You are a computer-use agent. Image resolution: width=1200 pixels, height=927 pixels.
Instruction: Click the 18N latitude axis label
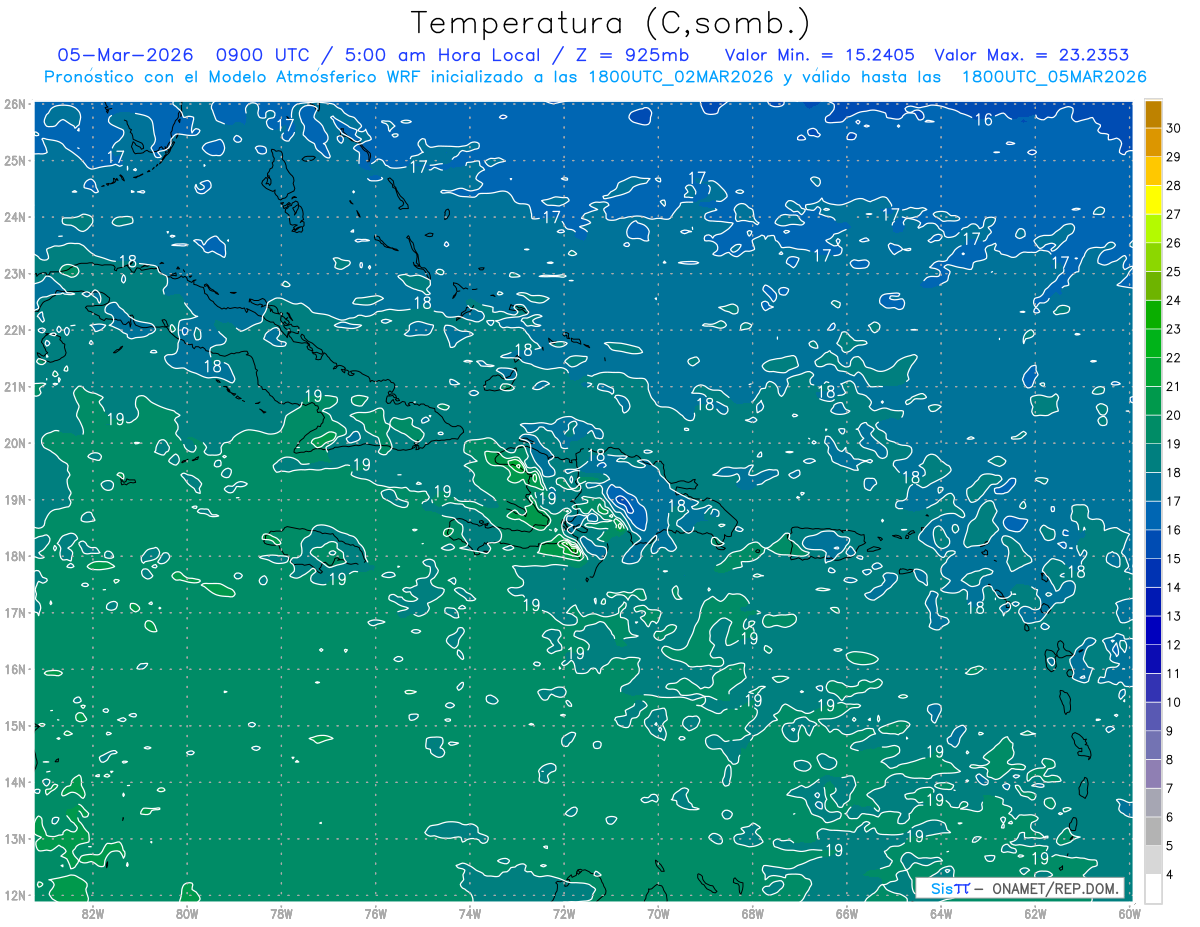(14, 556)
